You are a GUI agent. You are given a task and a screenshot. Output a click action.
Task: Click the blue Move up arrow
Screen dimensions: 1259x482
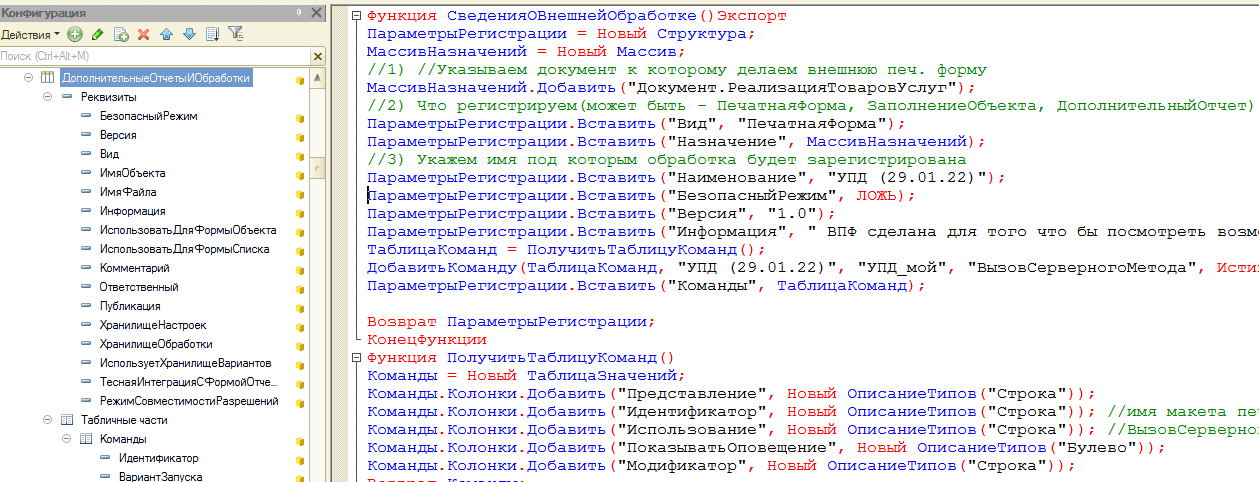click(x=166, y=34)
